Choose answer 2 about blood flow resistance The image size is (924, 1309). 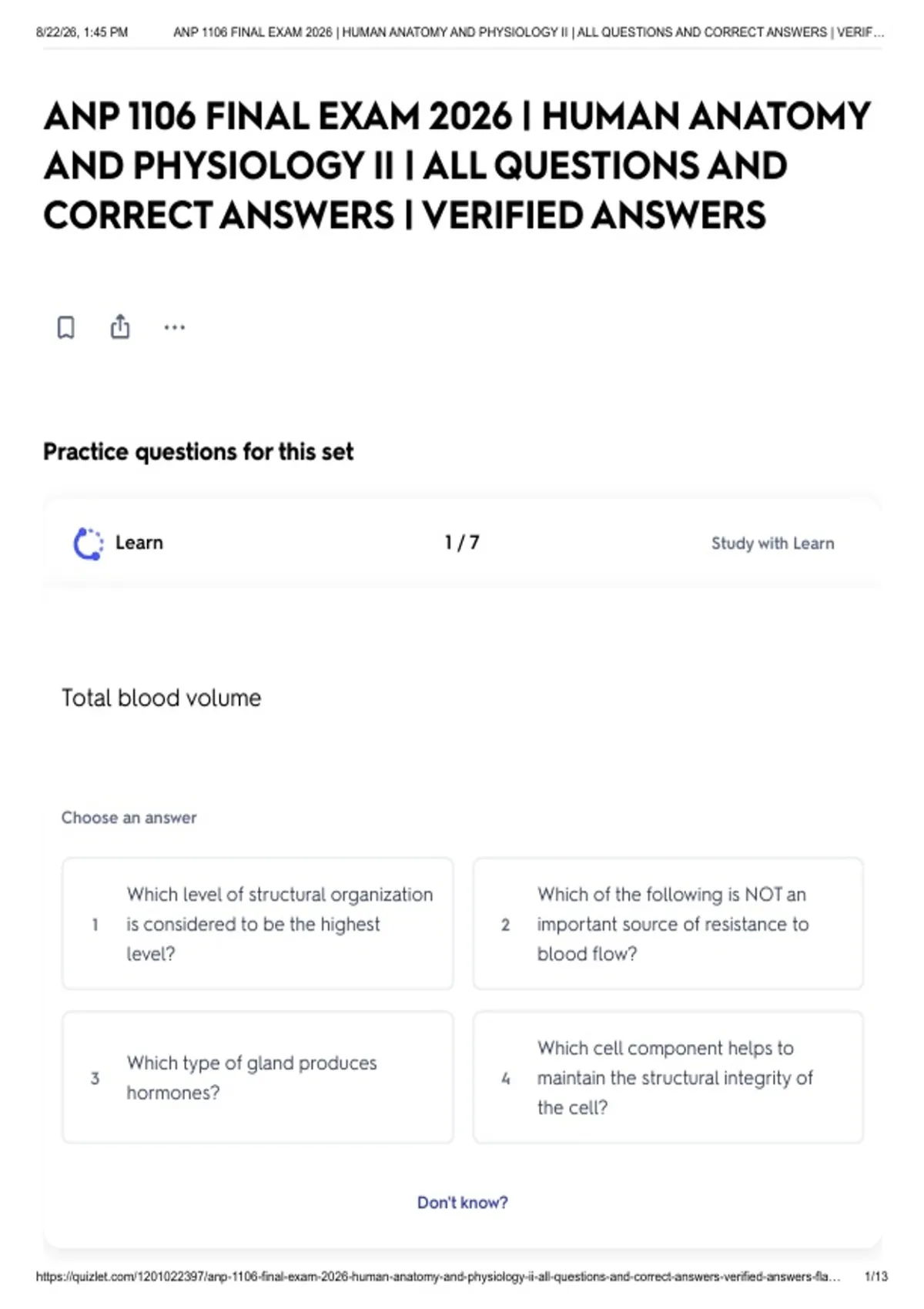pos(668,923)
